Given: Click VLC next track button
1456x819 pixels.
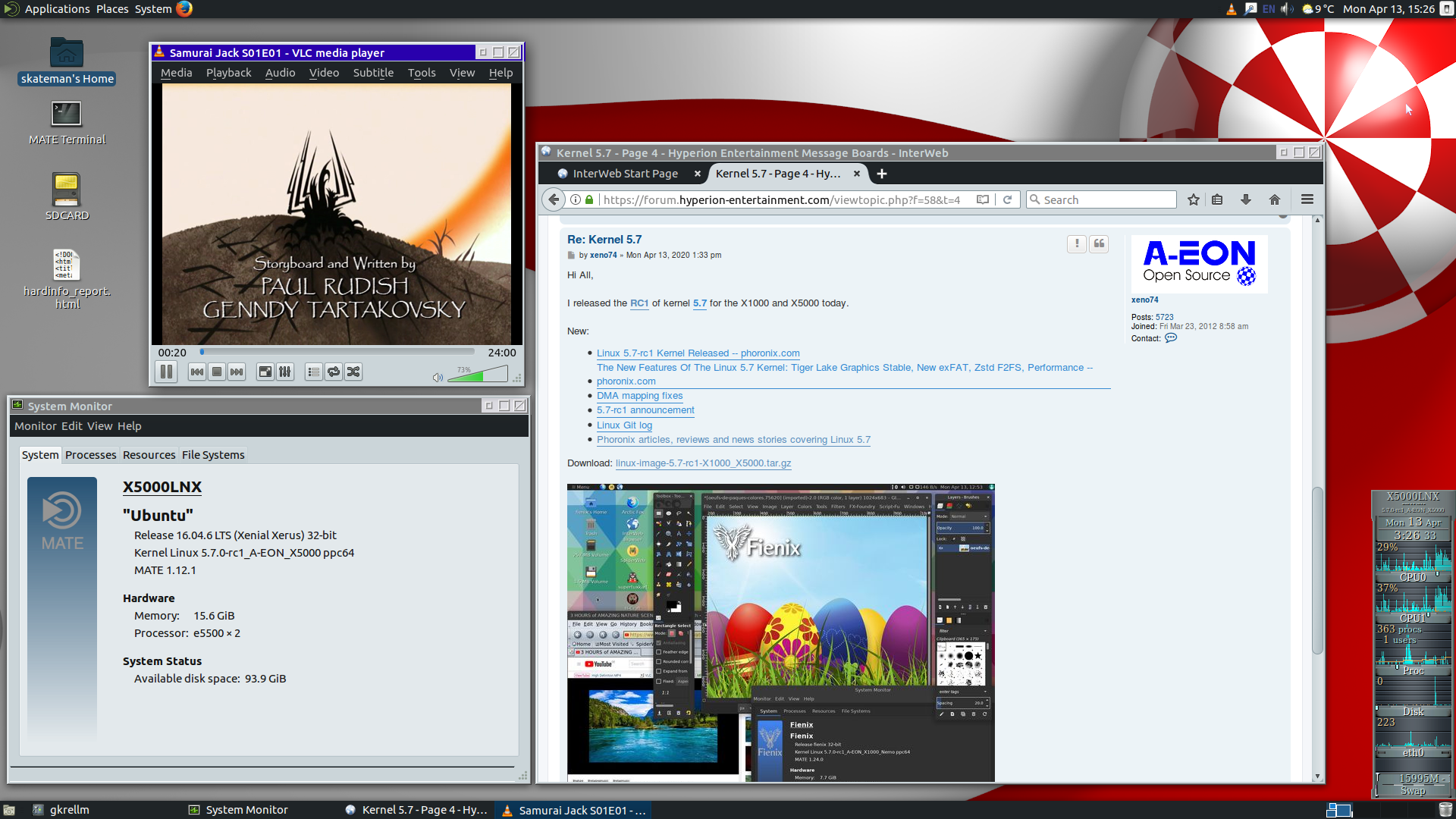Looking at the screenshot, I should [237, 372].
